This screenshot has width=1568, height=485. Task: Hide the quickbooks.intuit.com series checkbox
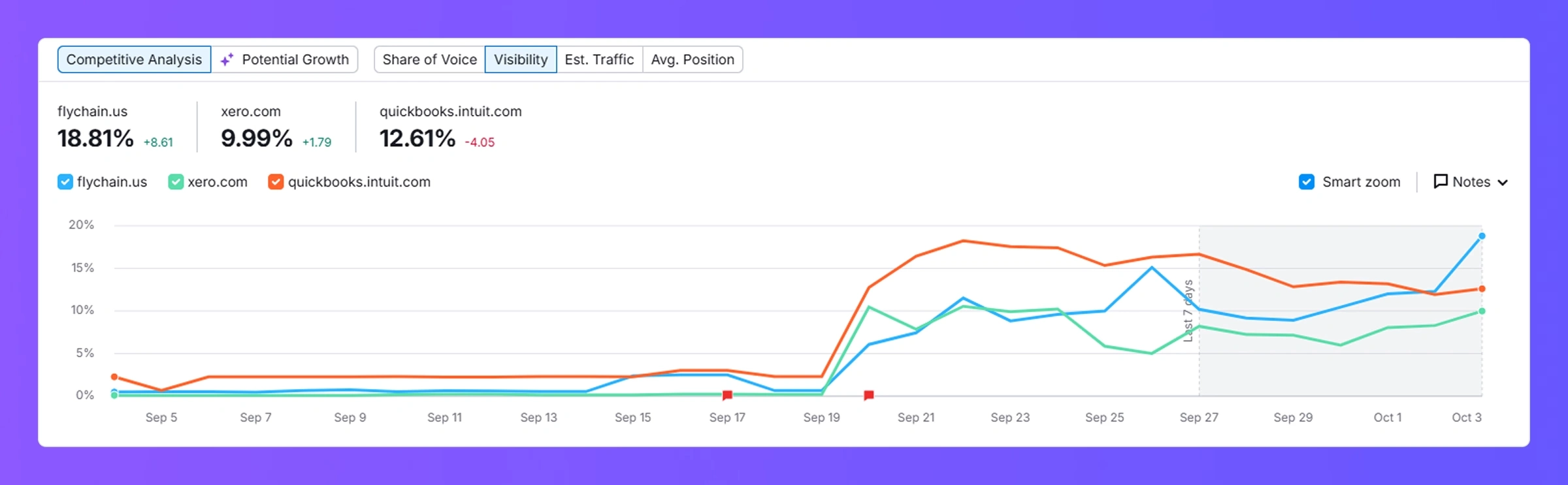pos(276,181)
